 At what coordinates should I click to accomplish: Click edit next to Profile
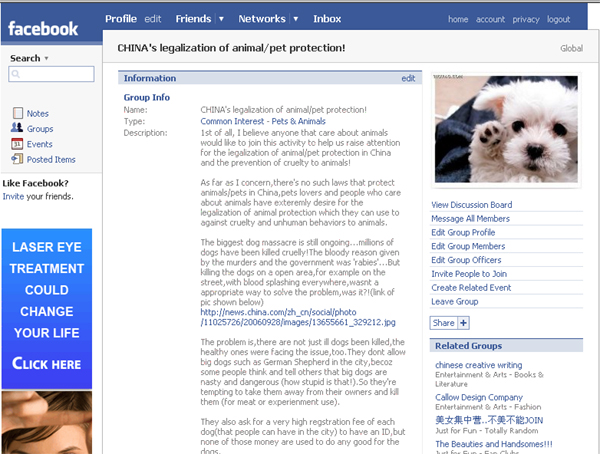(153, 19)
